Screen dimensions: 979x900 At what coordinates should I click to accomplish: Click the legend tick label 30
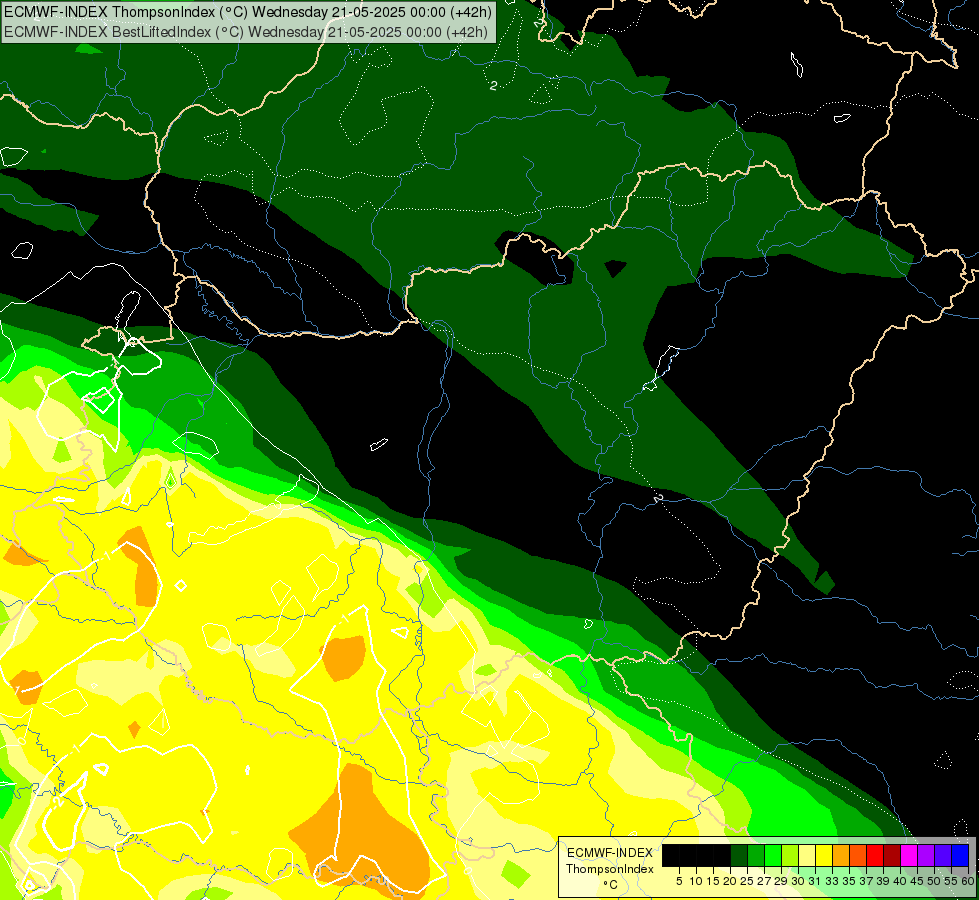798,881
